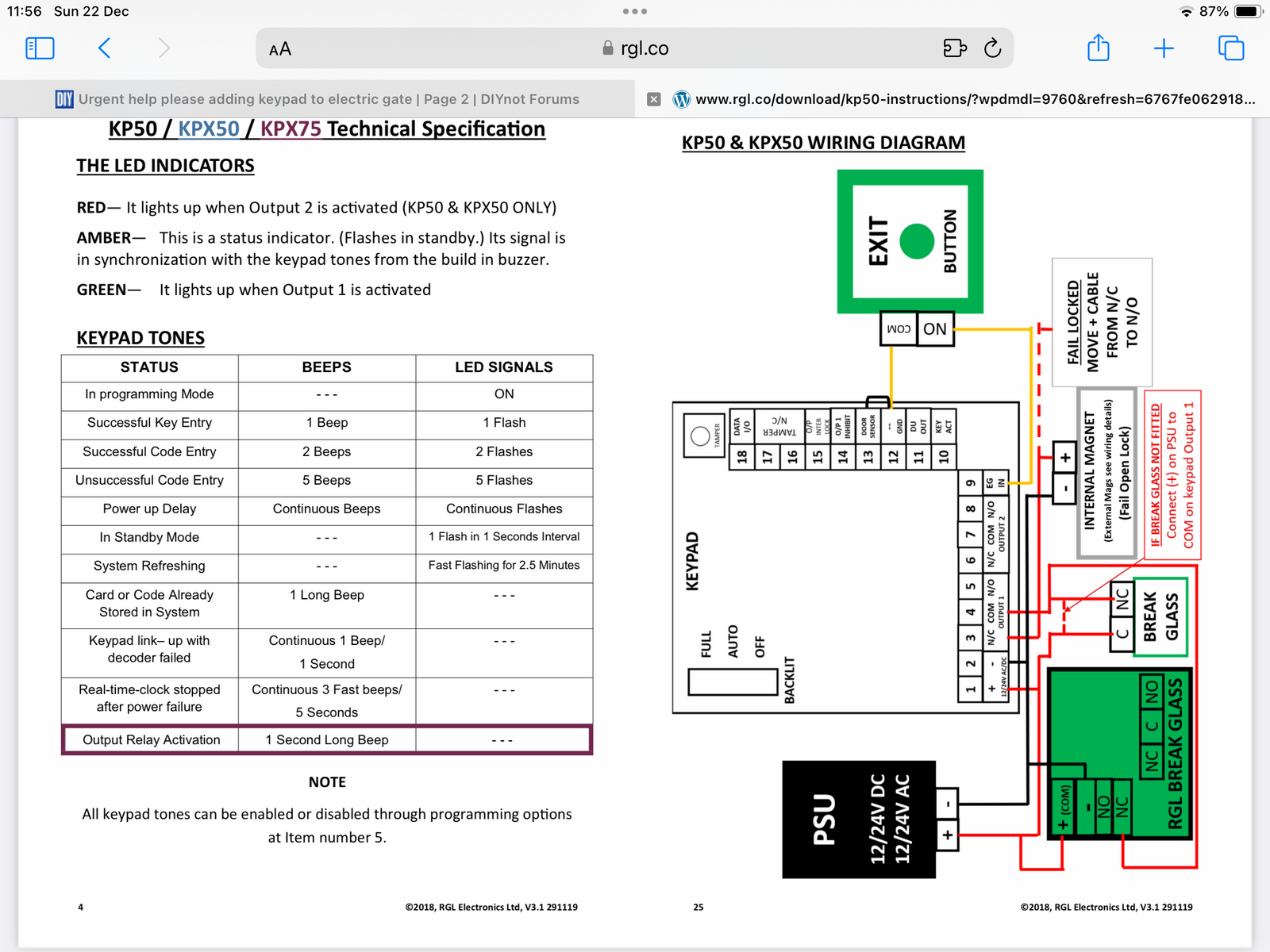Viewport: 1270px width, 952px height.
Task: Tap the black PSU block in diagram
Action: point(859,820)
